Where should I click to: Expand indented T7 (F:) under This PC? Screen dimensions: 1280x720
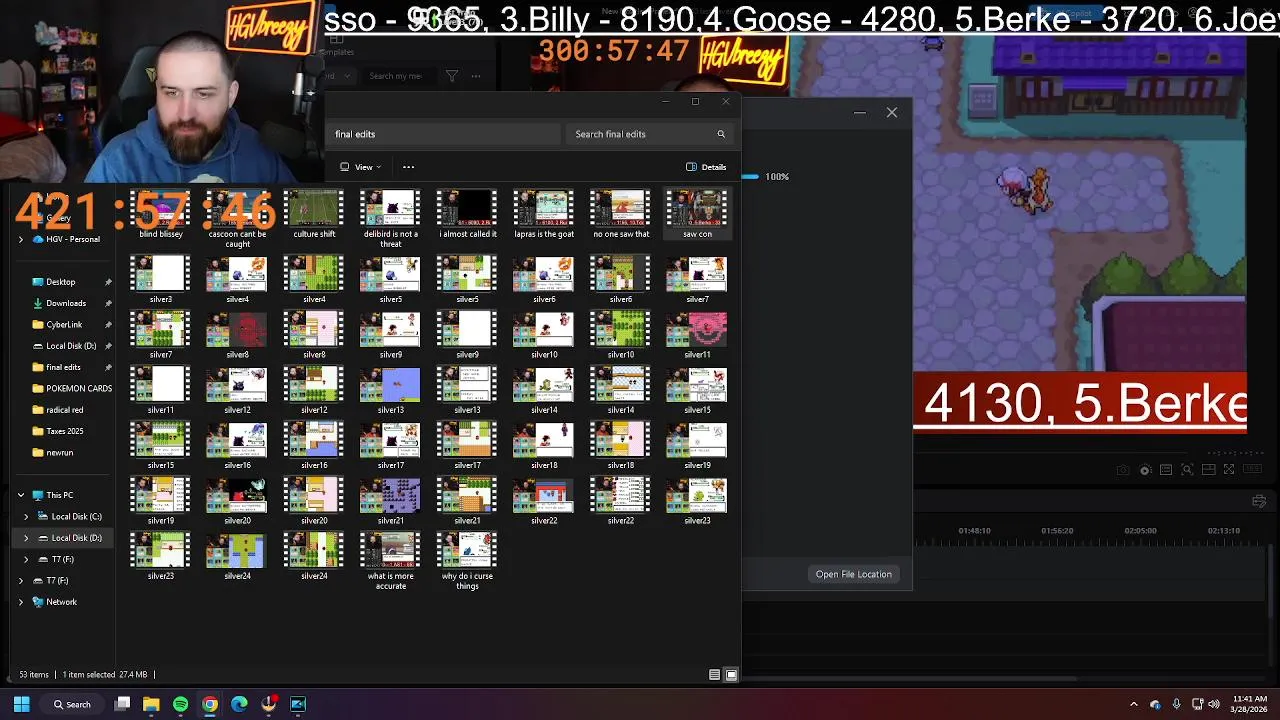pyautogui.click(x=26, y=559)
